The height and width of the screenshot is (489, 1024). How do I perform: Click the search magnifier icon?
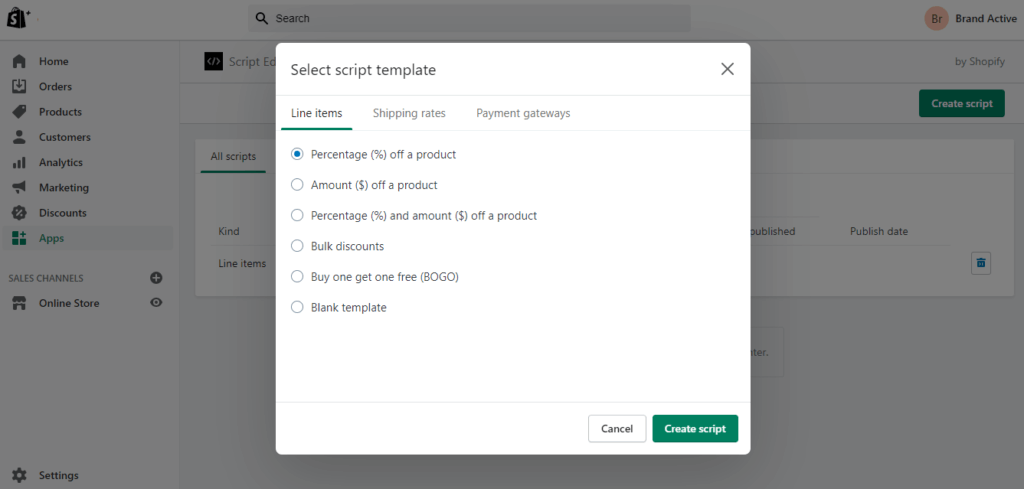tap(262, 18)
